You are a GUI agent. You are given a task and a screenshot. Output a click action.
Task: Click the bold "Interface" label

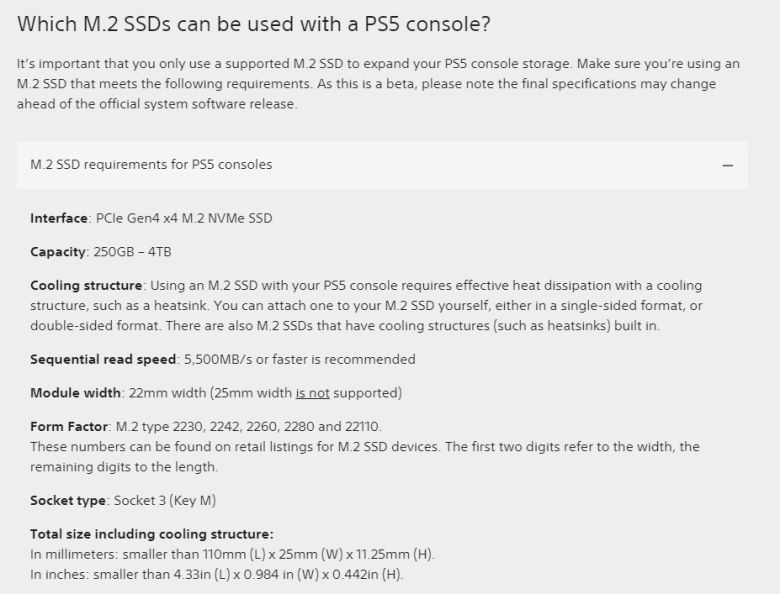[59, 218]
